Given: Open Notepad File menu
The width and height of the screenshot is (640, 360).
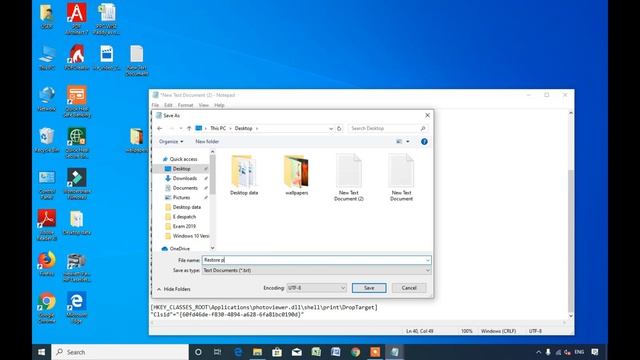Looking at the screenshot, I should pos(155,105).
